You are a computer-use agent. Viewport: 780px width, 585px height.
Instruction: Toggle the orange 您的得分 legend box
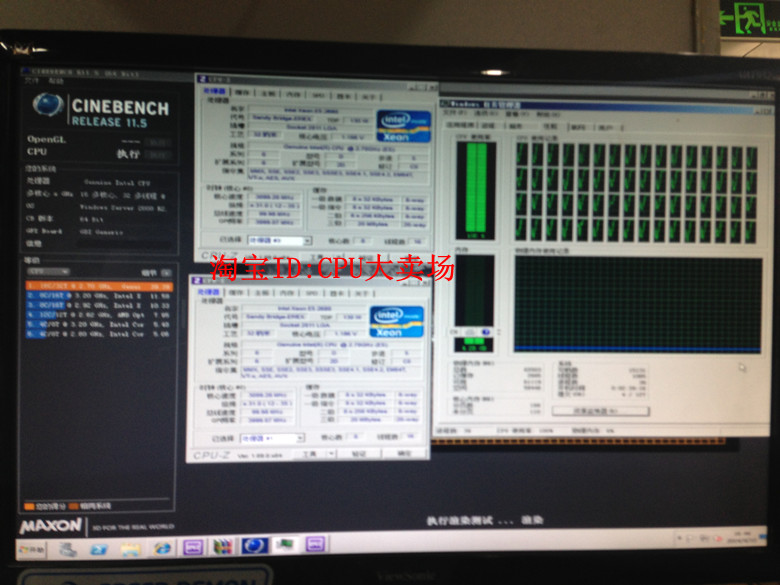(x=29, y=506)
